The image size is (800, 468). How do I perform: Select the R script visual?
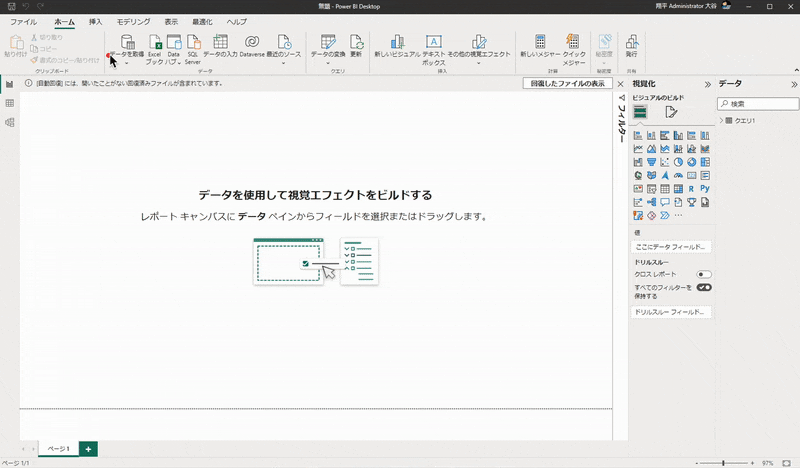[691, 189]
